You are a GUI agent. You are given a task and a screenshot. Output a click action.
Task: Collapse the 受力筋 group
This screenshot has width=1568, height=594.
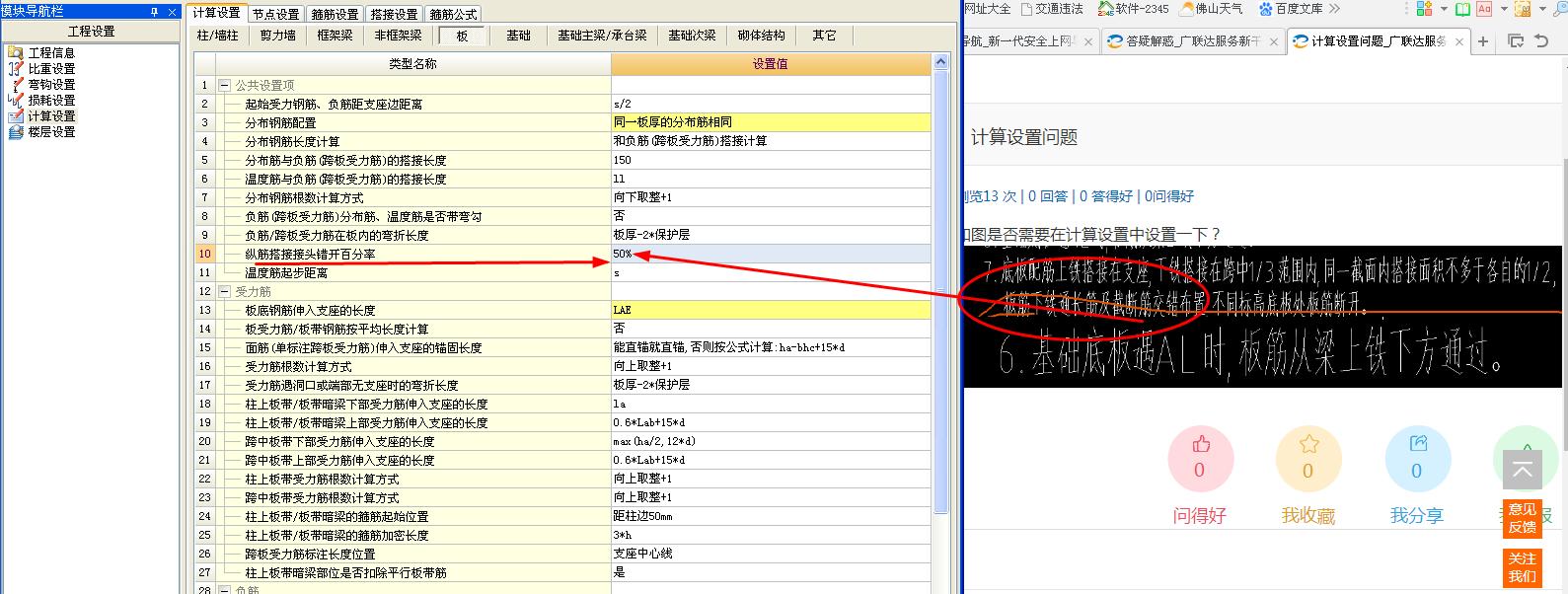tap(225, 292)
